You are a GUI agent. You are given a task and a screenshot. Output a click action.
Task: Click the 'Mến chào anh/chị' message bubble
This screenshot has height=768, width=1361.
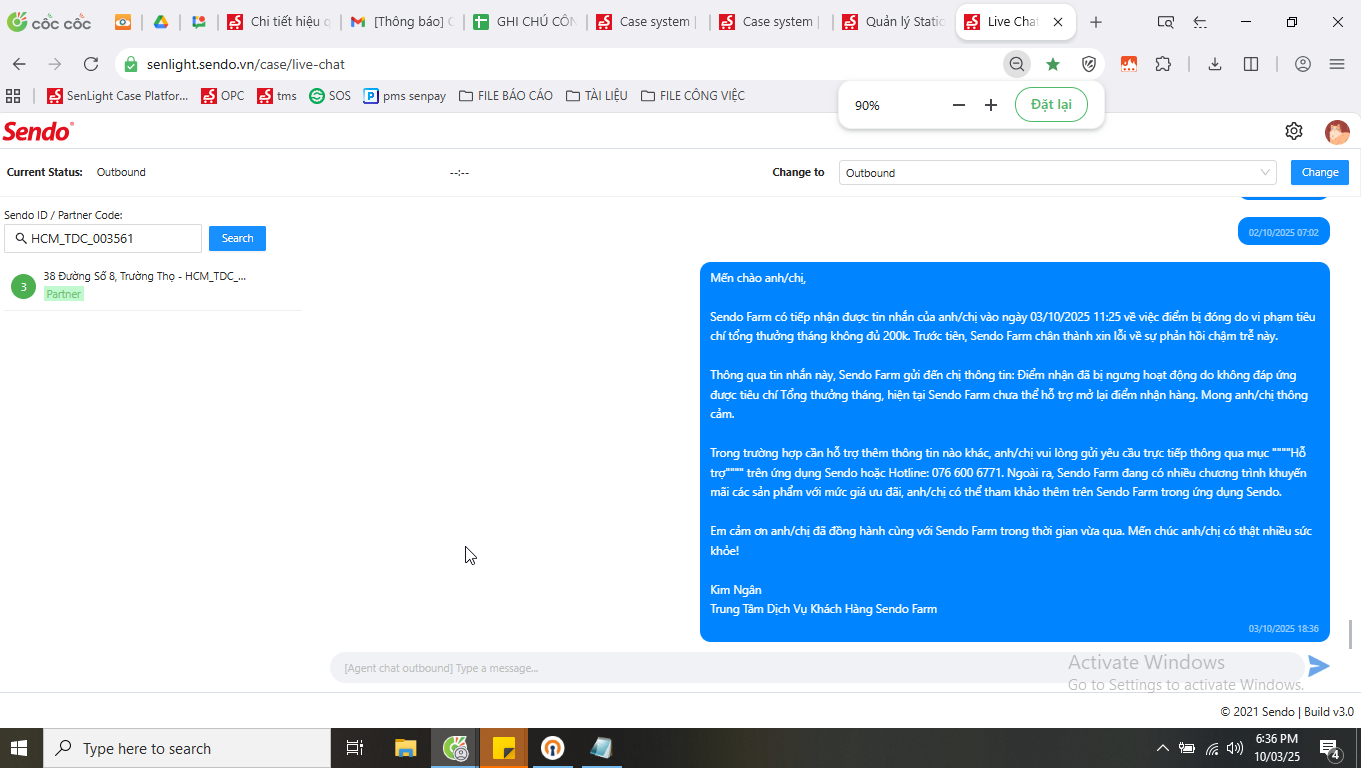point(1015,452)
